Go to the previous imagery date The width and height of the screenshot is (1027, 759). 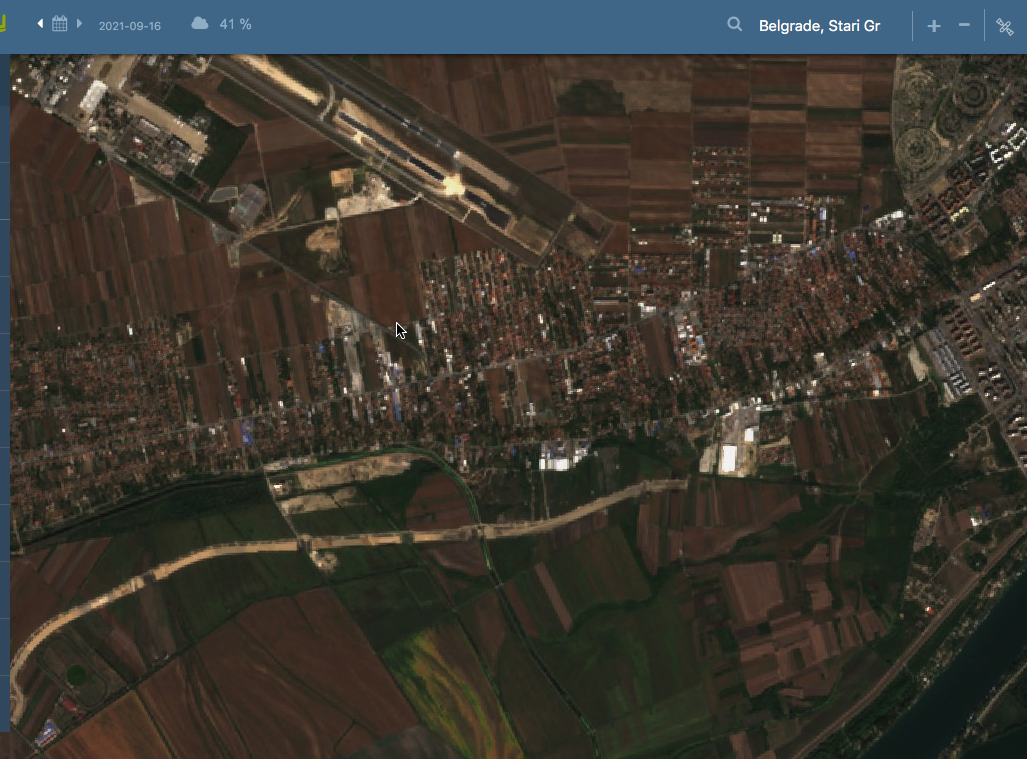click(x=40, y=24)
